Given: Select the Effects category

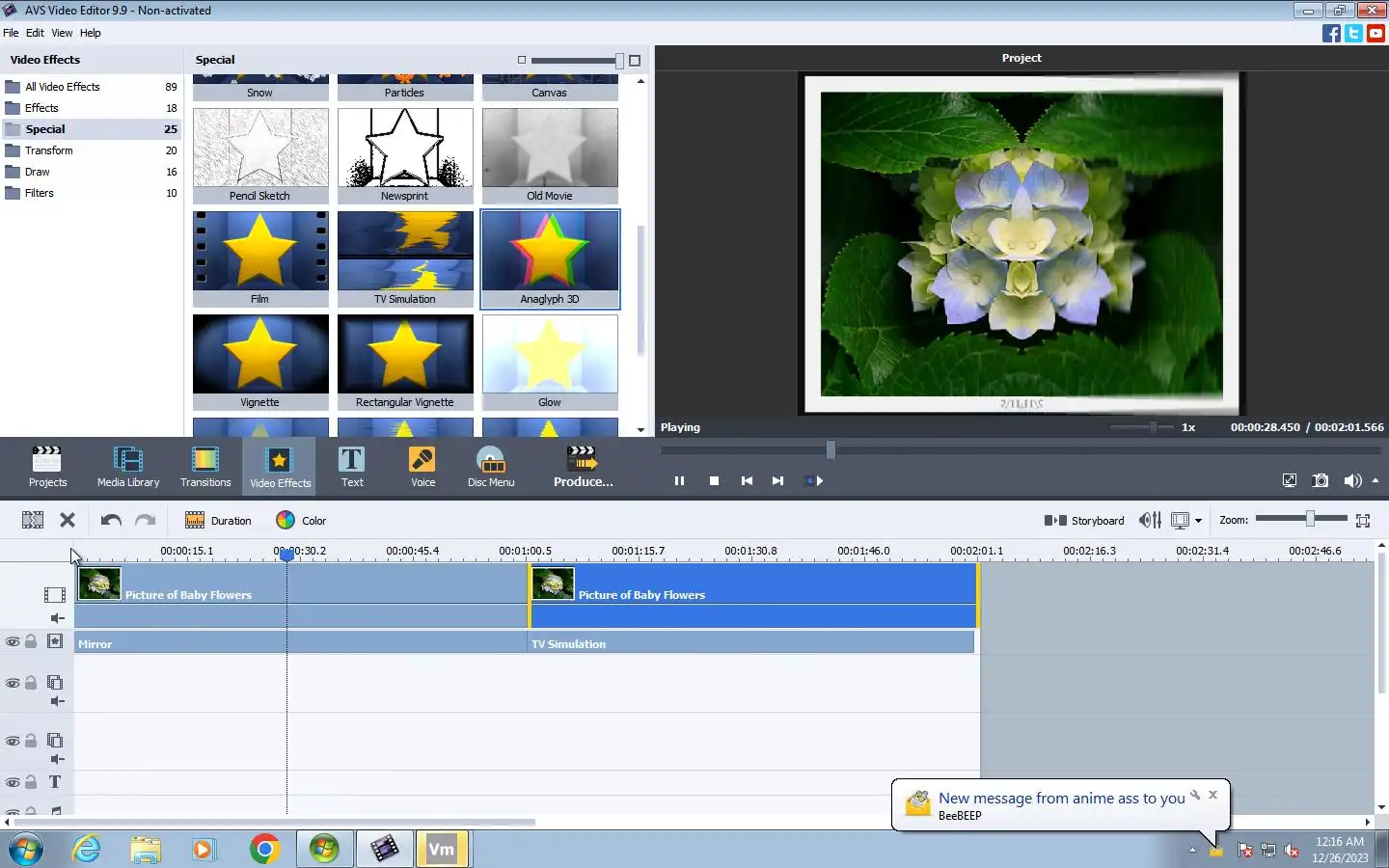Looking at the screenshot, I should [x=91, y=108].
